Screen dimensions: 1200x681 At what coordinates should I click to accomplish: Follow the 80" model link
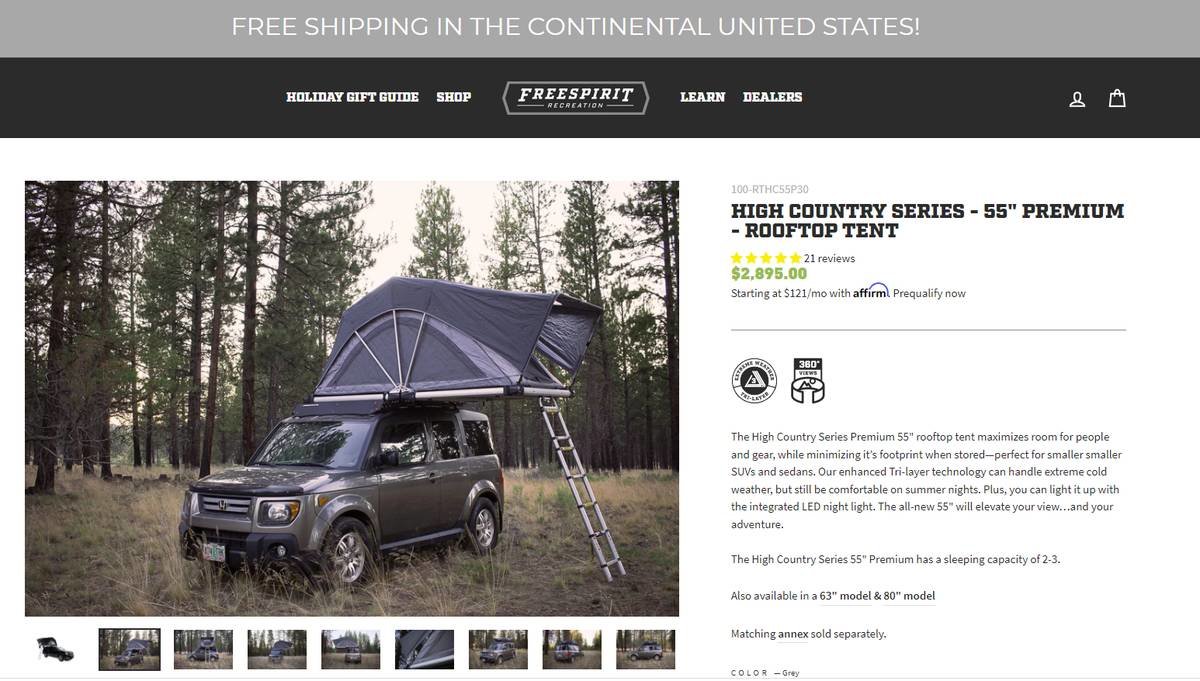(909, 596)
